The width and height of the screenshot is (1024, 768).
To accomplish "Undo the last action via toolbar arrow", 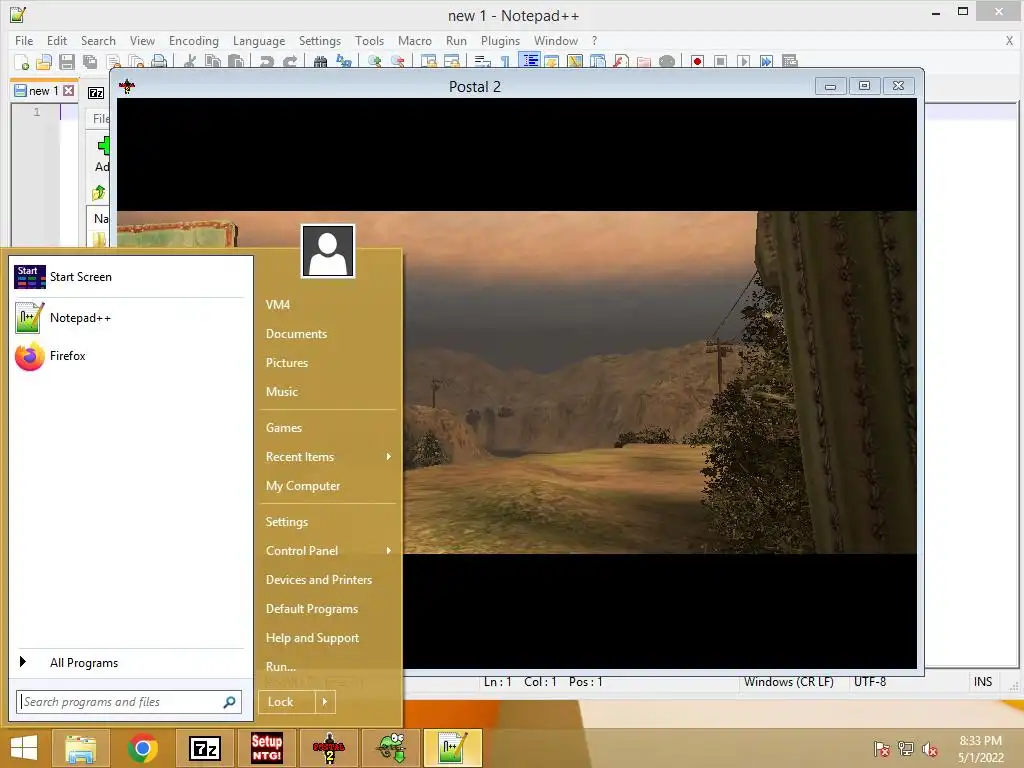I will pyautogui.click(x=266, y=62).
